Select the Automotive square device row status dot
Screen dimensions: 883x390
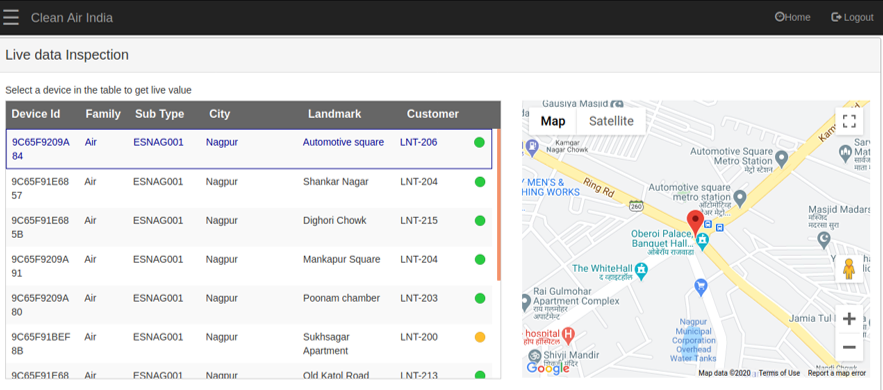[x=479, y=142]
